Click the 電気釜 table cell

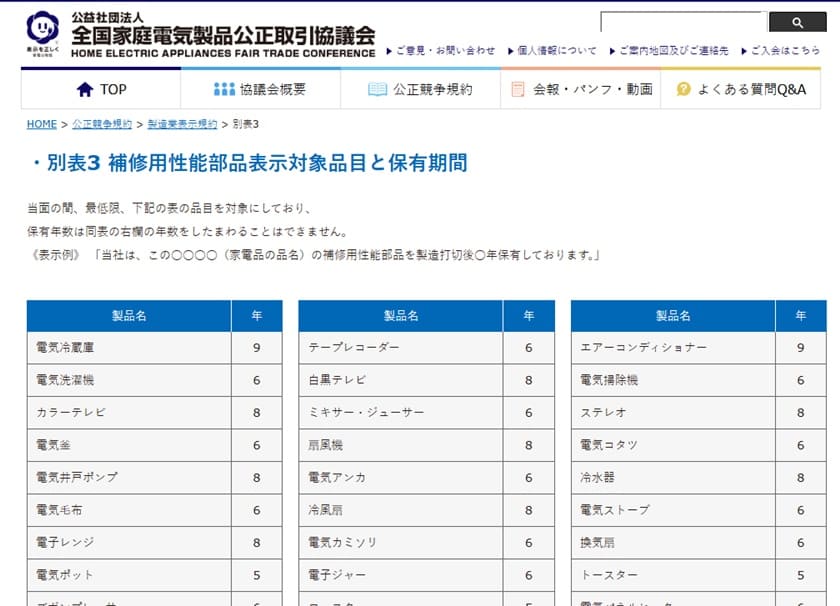tap(129, 445)
